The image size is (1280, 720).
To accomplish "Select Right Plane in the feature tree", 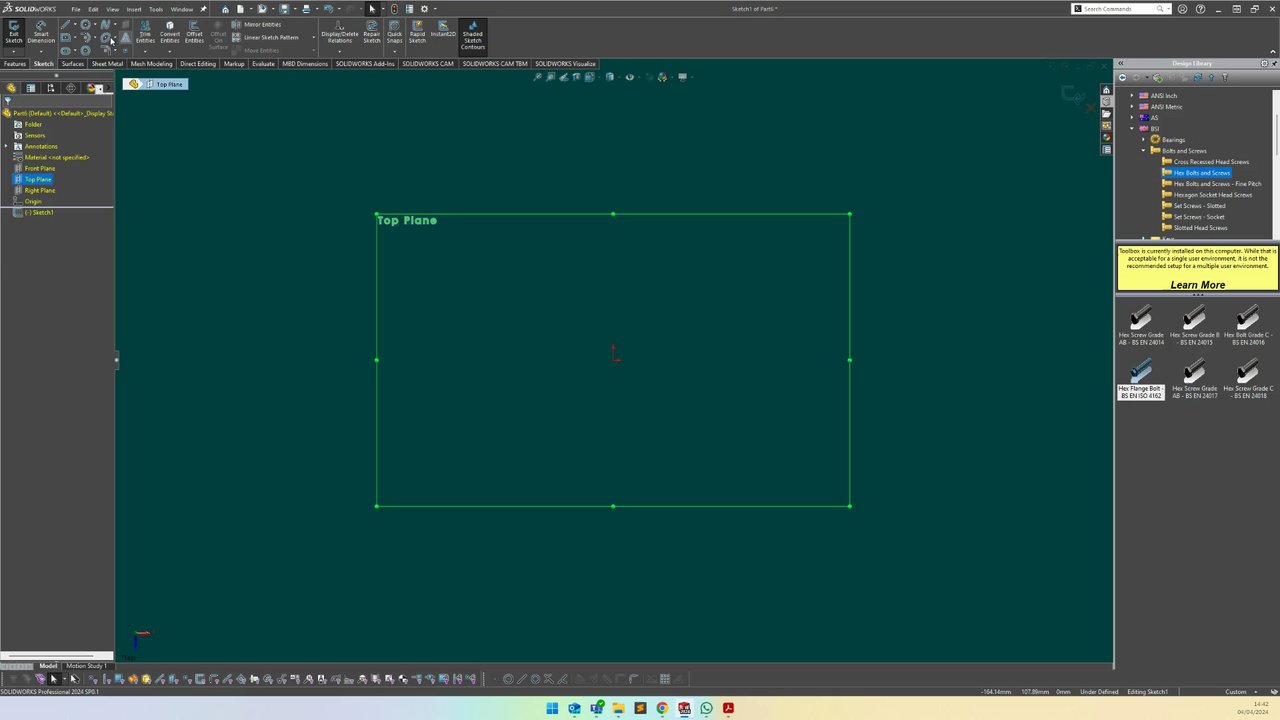I will click(x=40, y=190).
